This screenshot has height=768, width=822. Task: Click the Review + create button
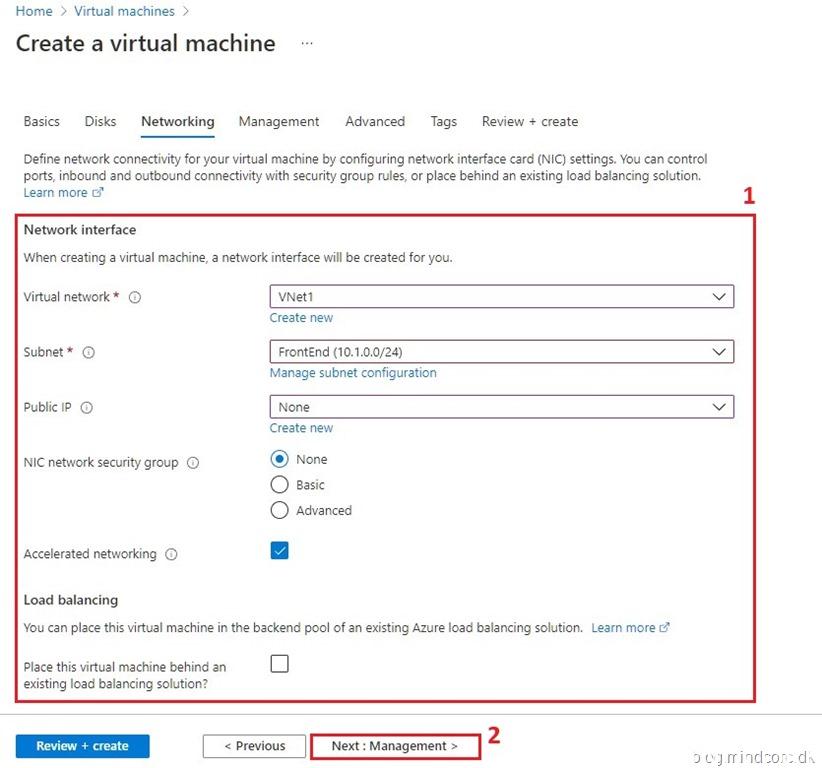pyautogui.click(x=82, y=746)
